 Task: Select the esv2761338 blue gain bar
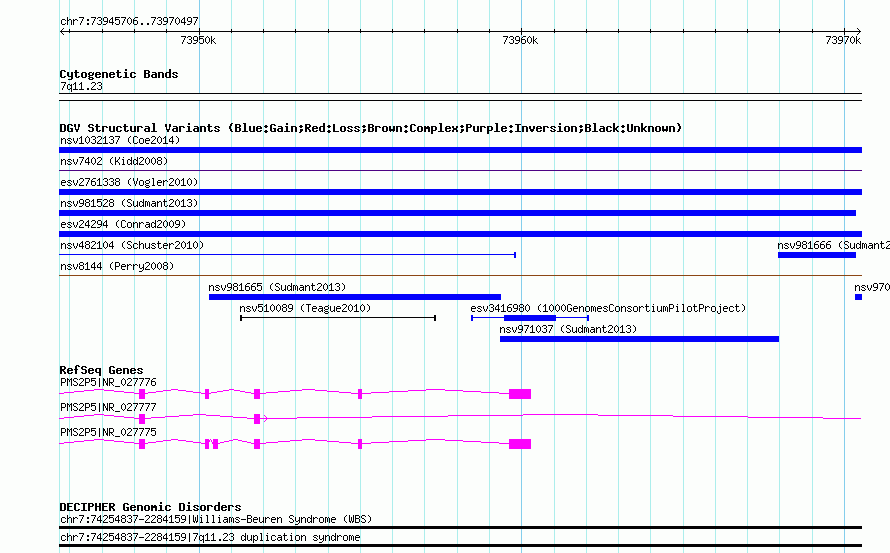tap(460, 192)
